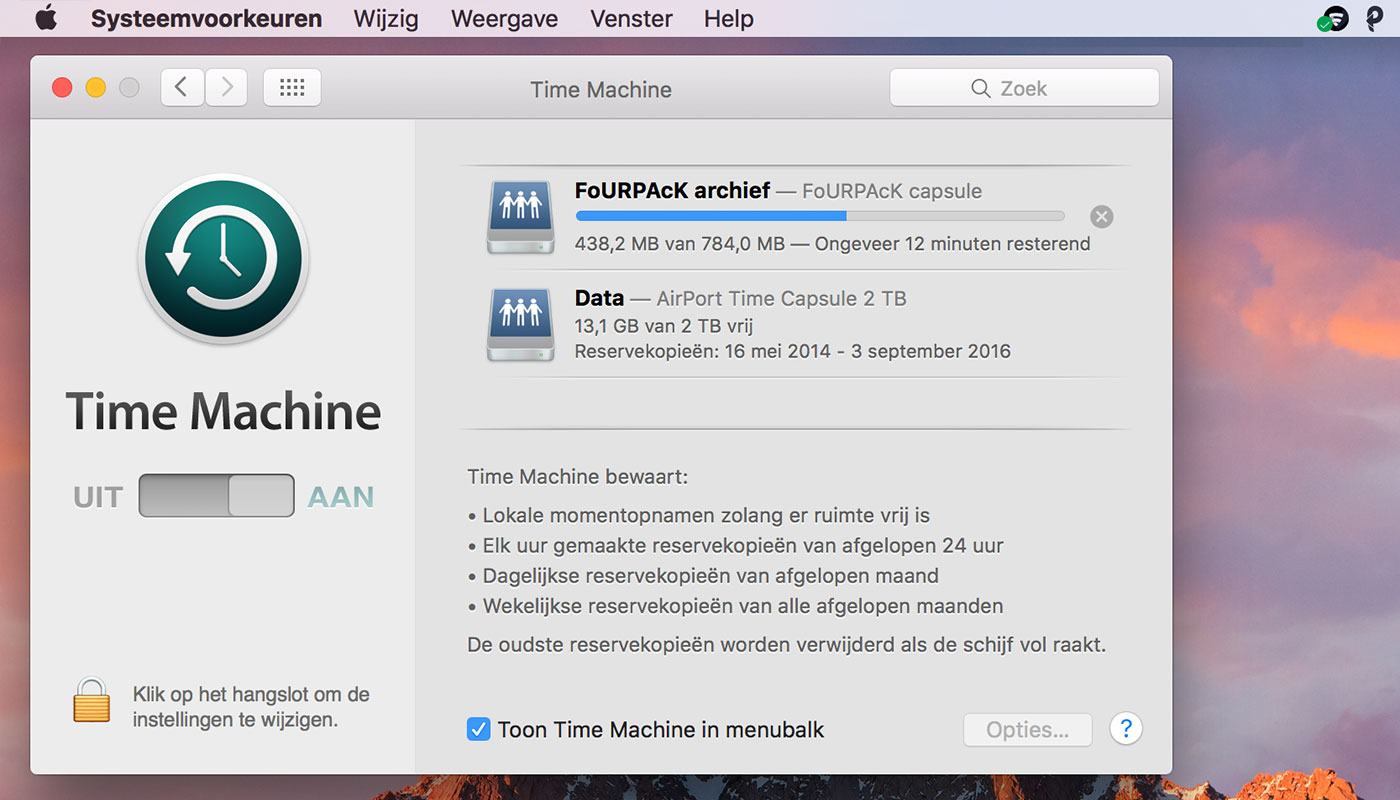Open the Apple menu

[46, 18]
